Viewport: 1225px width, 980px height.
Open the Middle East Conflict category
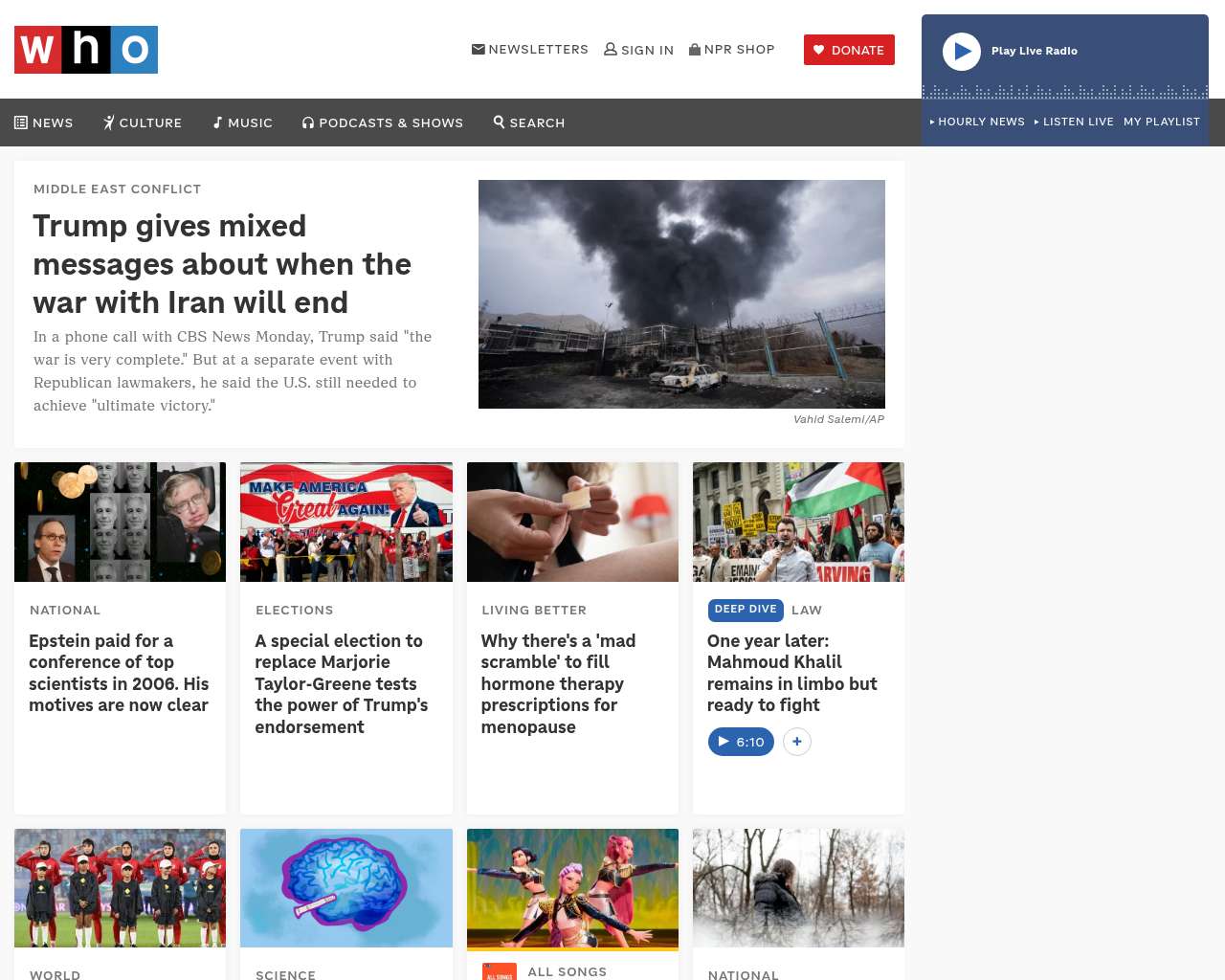(118, 189)
